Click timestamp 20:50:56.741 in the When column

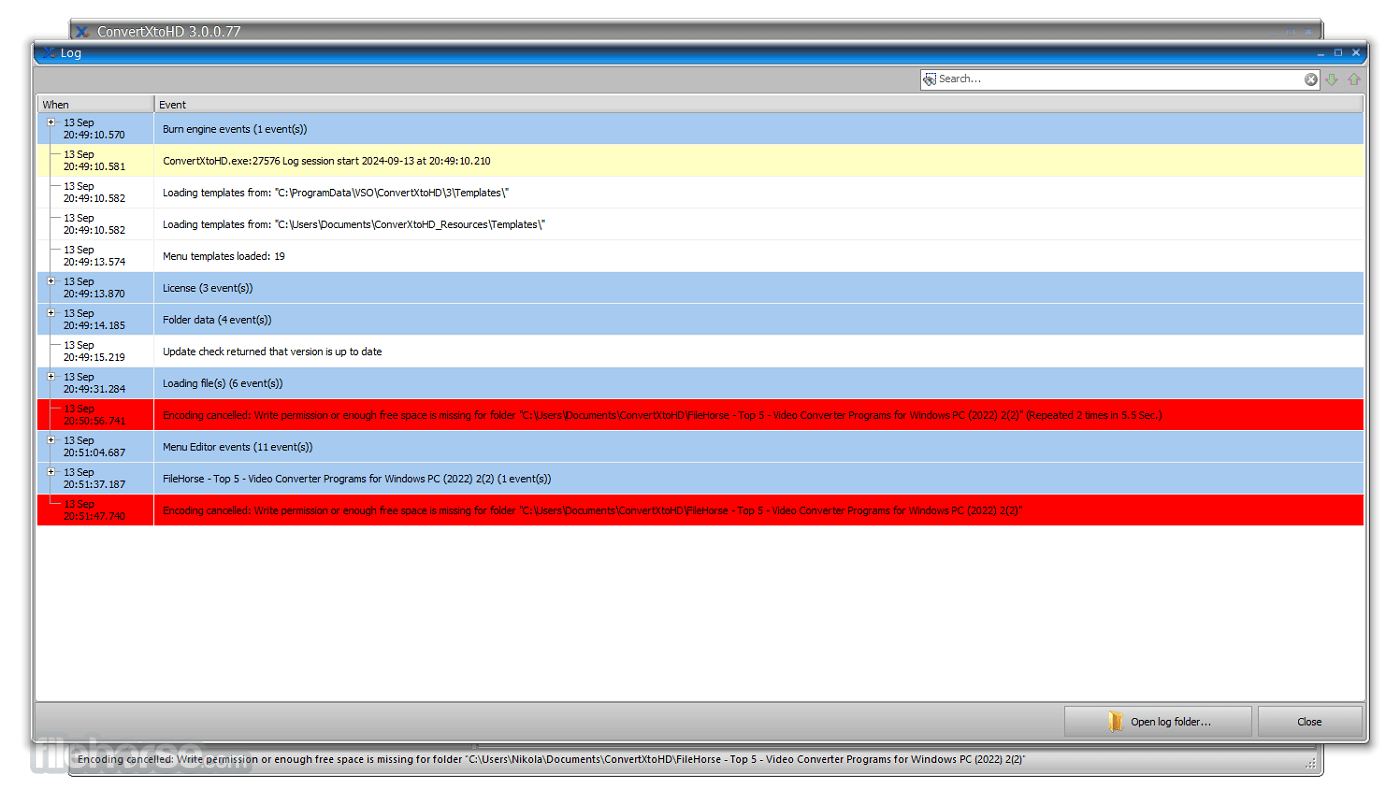click(x=94, y=421)
